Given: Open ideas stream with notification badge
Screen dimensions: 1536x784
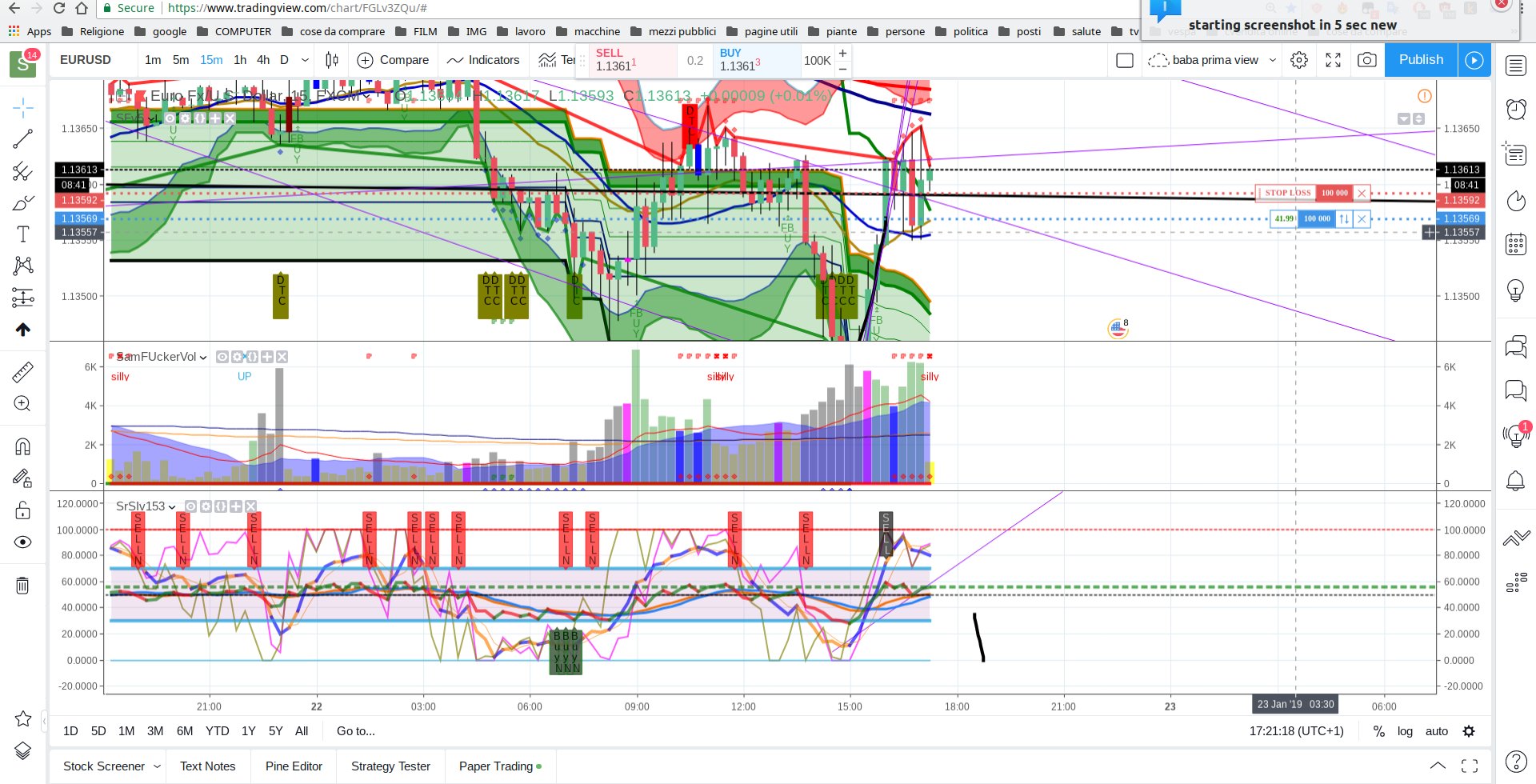Looking at the screenshot, I should coord(1516,434).
